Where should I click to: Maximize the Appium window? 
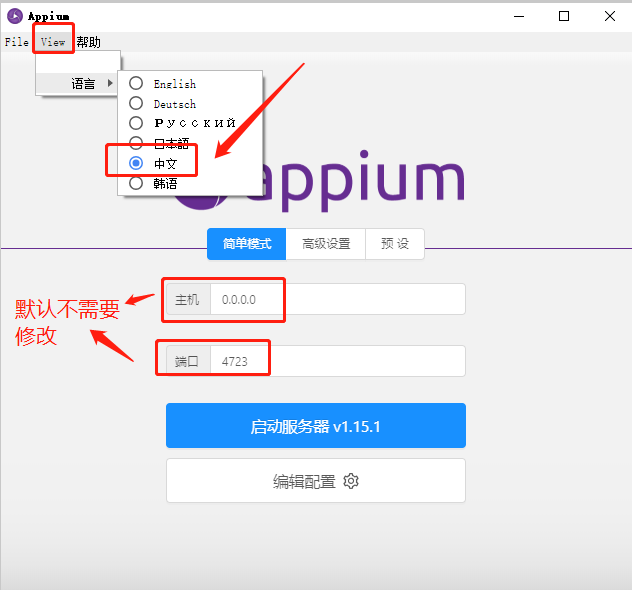564,16
